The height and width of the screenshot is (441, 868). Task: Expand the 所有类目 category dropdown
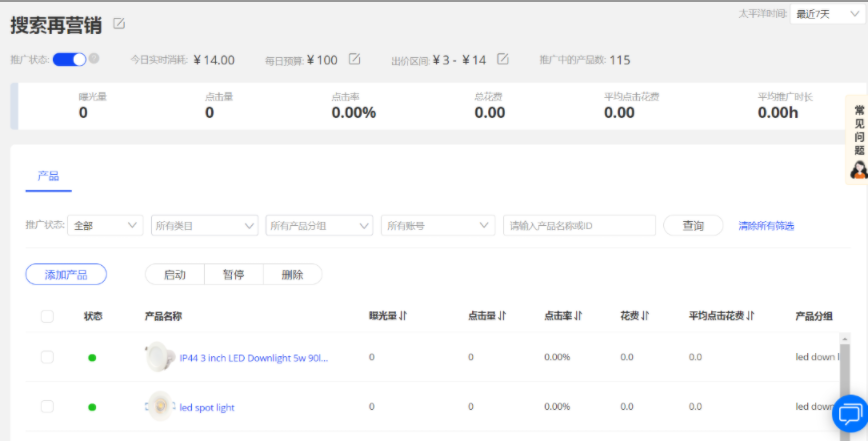pos(204,226)
